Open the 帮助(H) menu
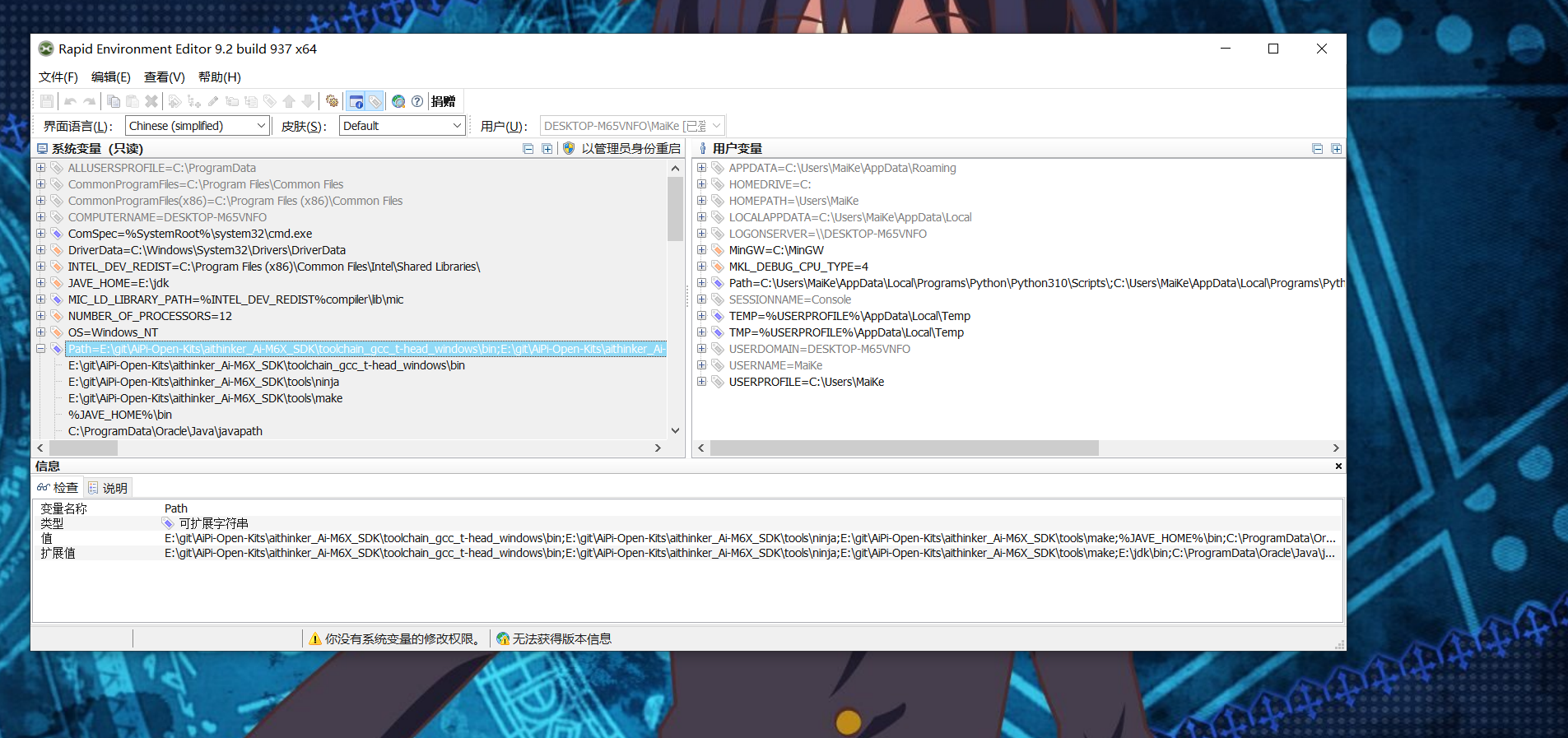Viewport: 1568px width, 738px height. (x=219, y=77)
